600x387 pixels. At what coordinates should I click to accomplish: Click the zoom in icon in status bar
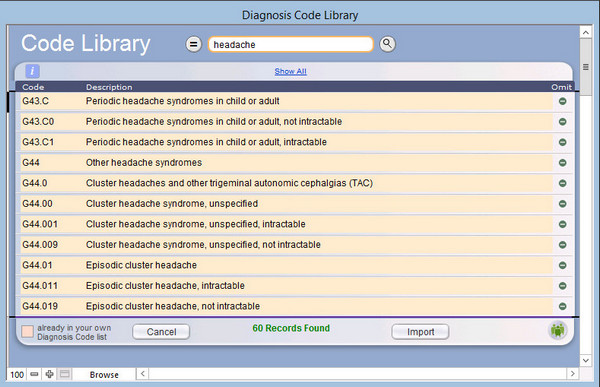pyautogui.click(x=49, y=374)
